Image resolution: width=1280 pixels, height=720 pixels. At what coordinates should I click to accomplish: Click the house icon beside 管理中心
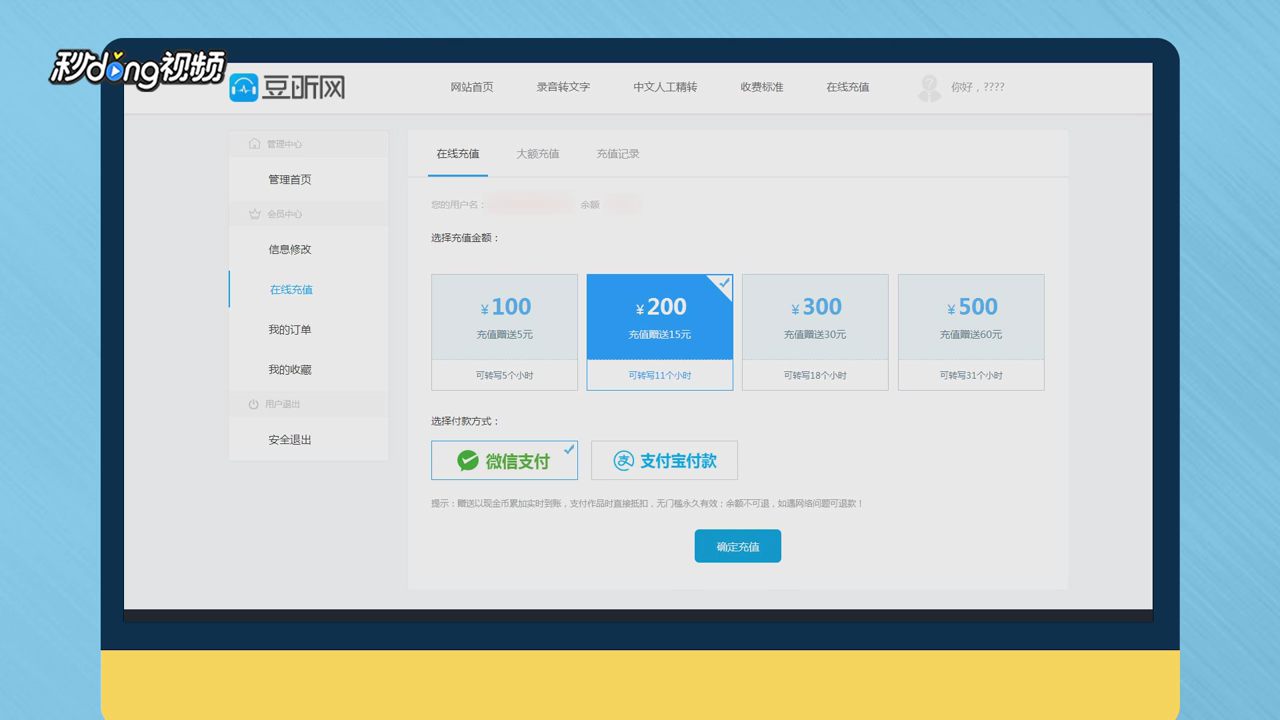click(x=254, y=144)
